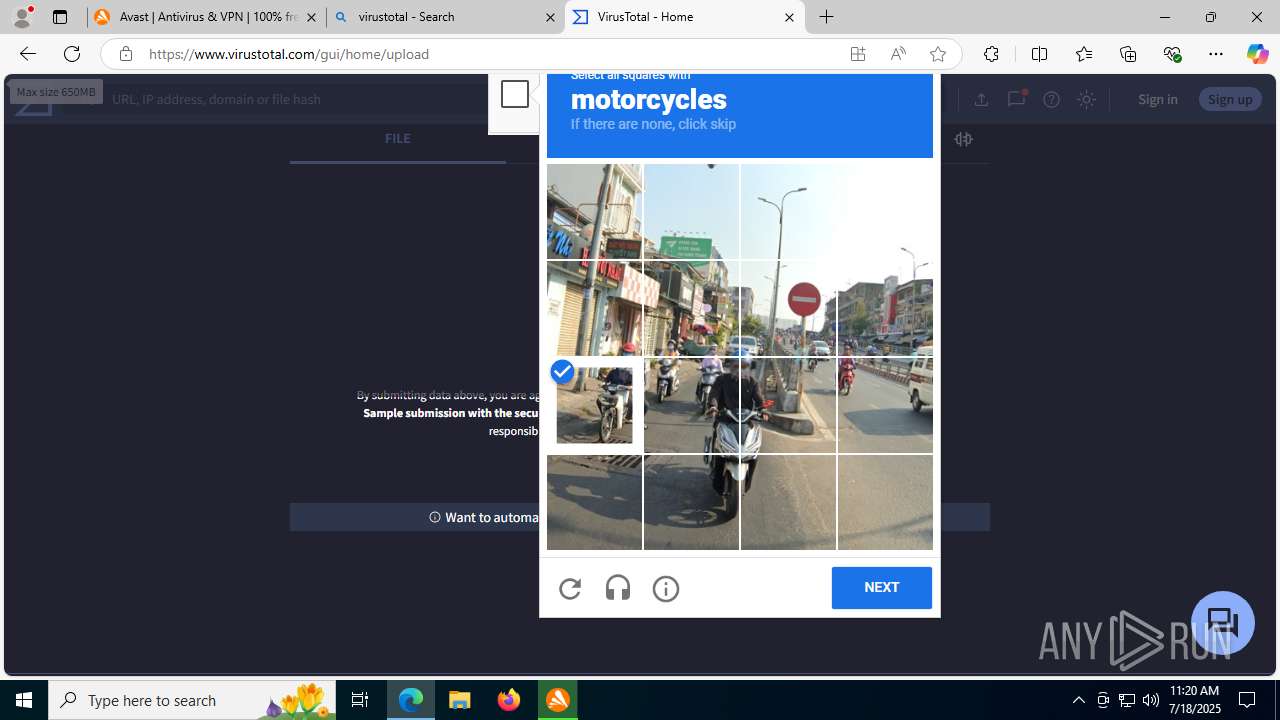The height and width of the screenshot is (720, 1280).
Task: Select captcha tile with the no-entry sign
Action: (788, 308)
